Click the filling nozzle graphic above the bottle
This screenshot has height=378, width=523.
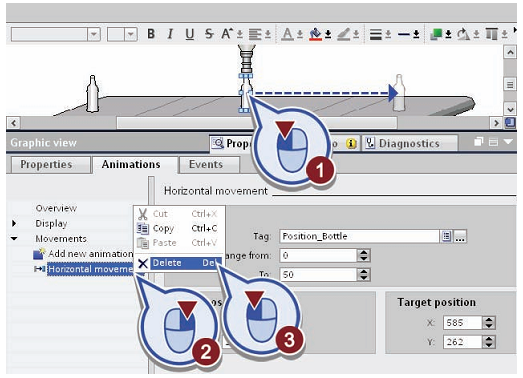click(246, 59)
